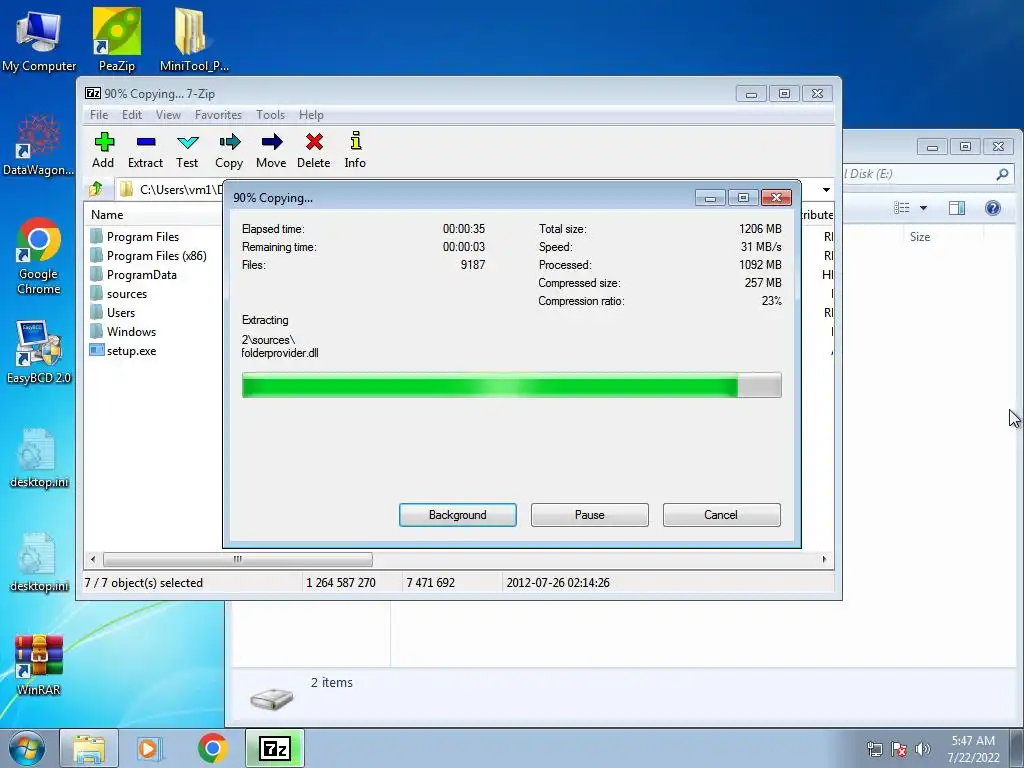Select the Google Chrome desktop shortcut

click(x=39, y=257)
